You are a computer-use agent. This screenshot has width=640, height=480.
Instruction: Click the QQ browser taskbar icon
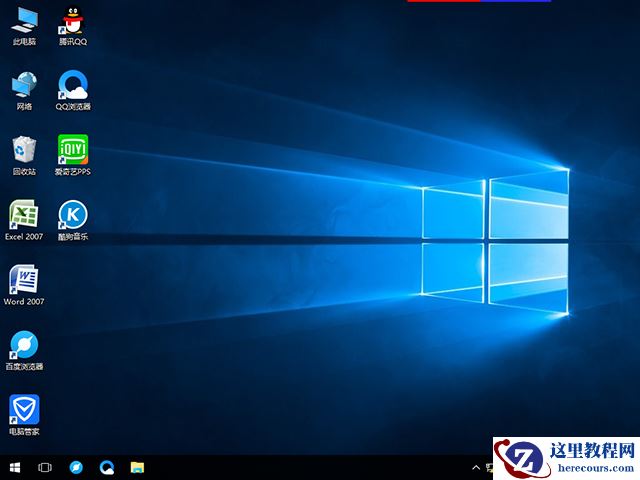107,467
